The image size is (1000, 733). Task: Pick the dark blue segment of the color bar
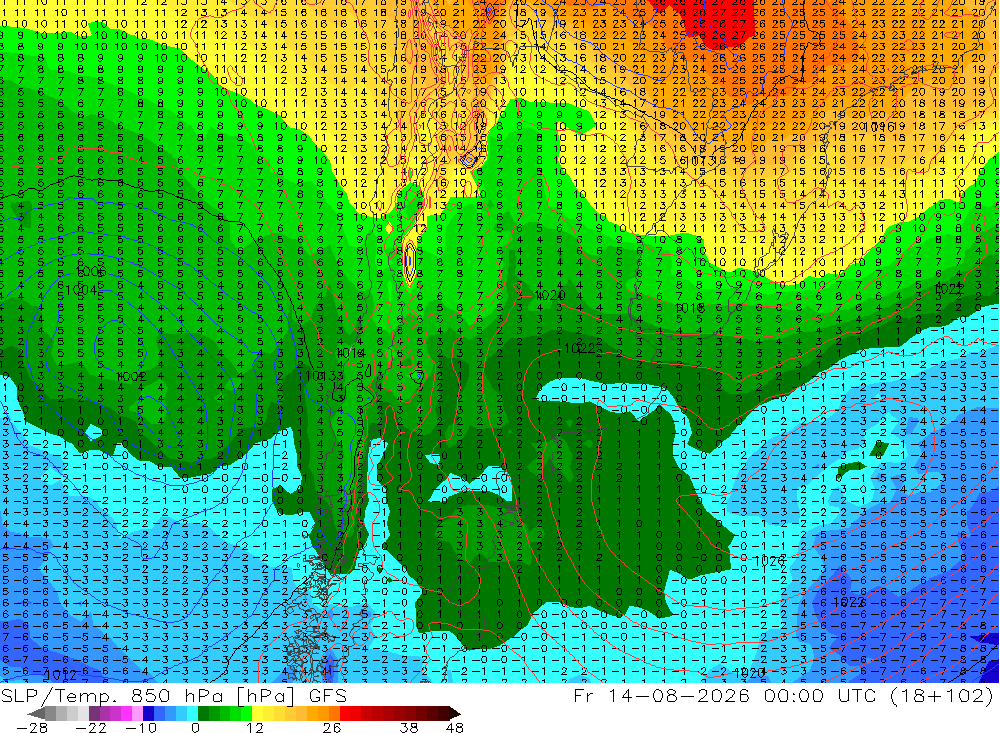(x=148, y=713)
